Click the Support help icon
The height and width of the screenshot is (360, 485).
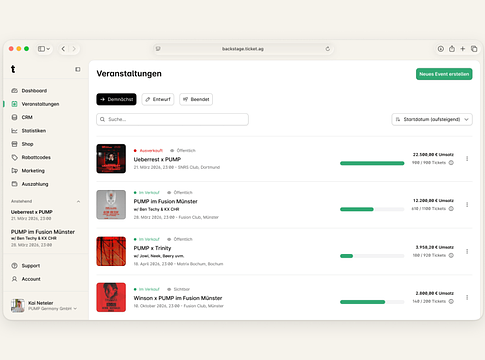click(14, 266)
